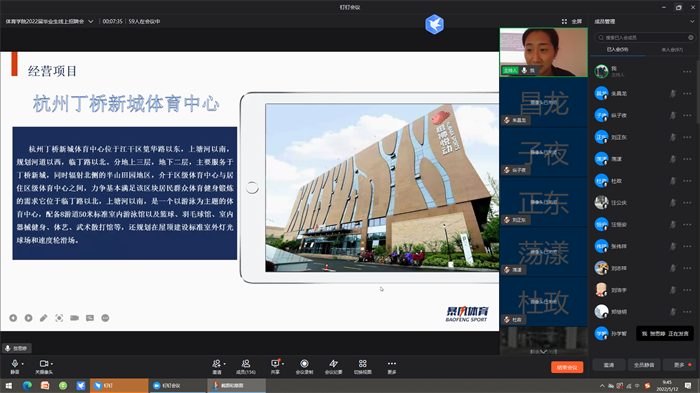Click the Mute All button
Viewport: 700px width, 393px height.
(644, 365)
